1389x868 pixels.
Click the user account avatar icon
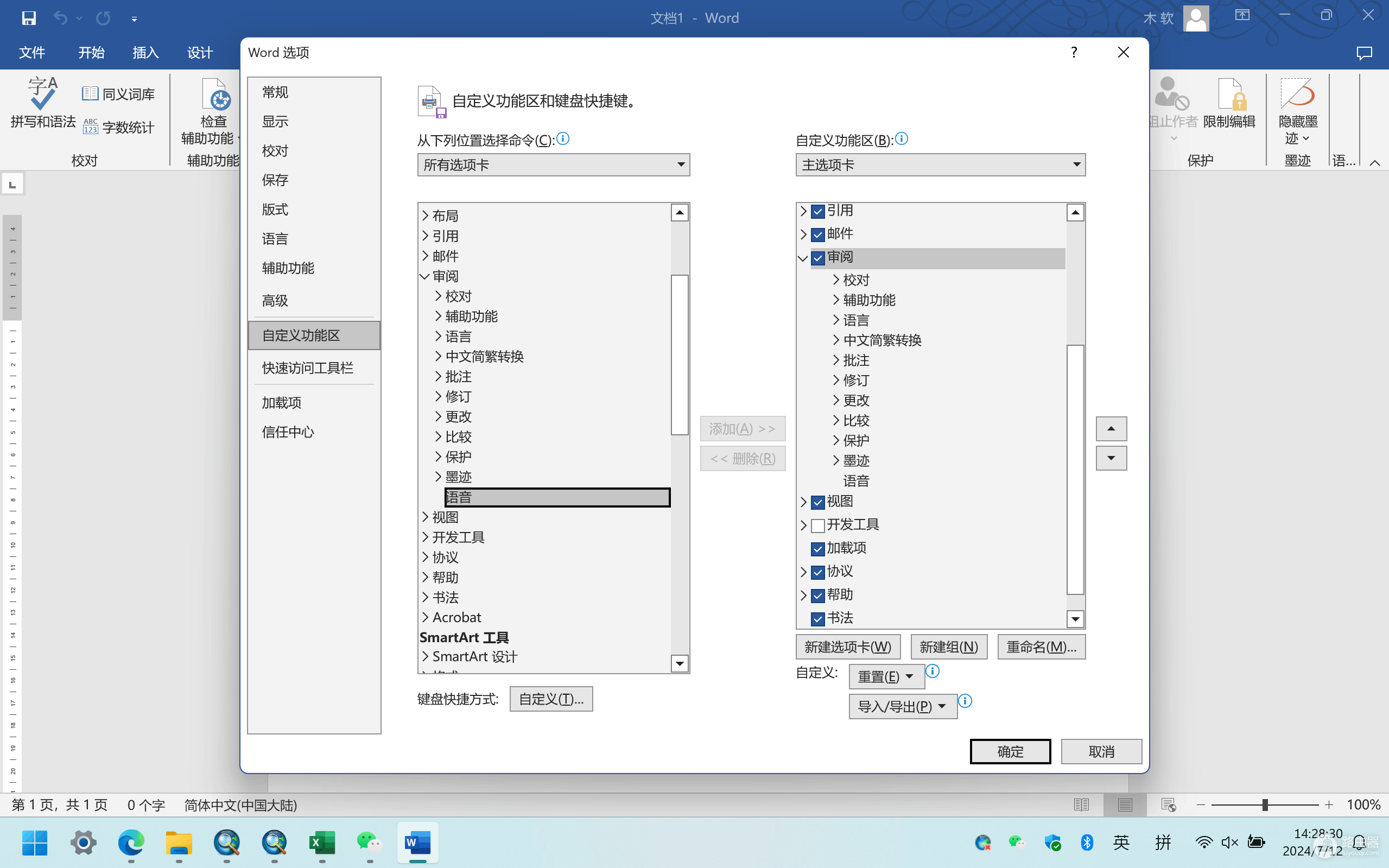[1196, 18]
